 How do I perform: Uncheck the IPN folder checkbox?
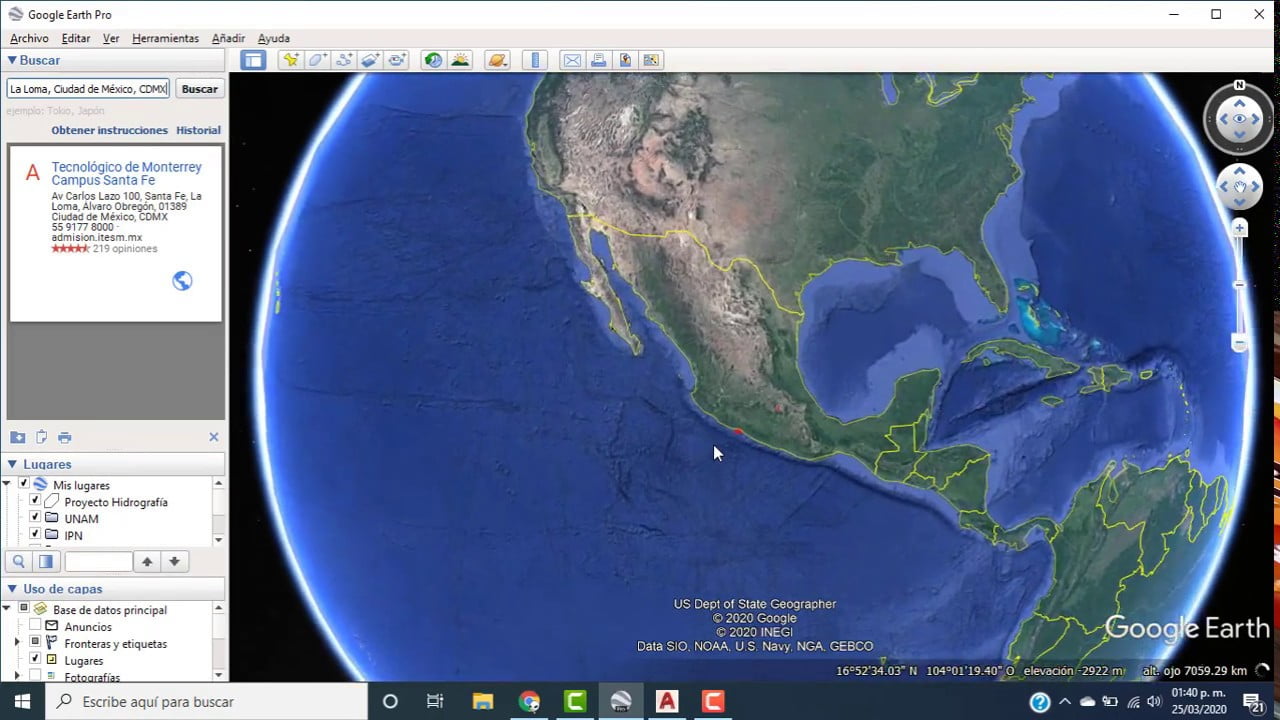point(35,535)
